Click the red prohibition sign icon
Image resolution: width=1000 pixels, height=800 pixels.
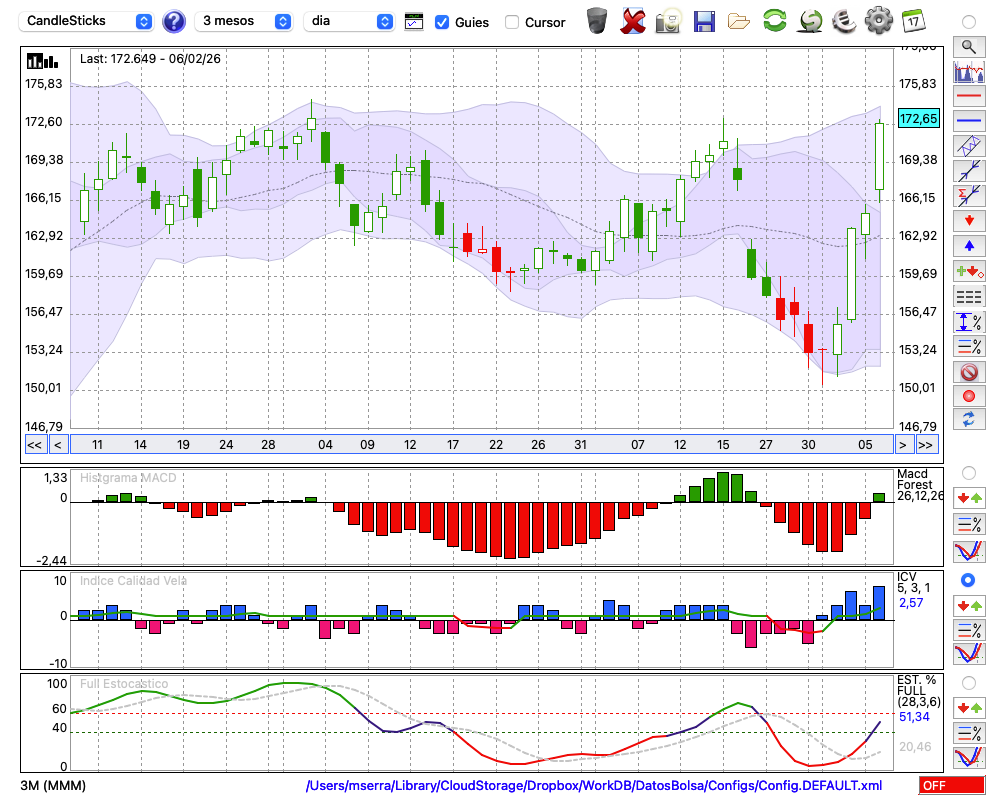tap(968, 372)
